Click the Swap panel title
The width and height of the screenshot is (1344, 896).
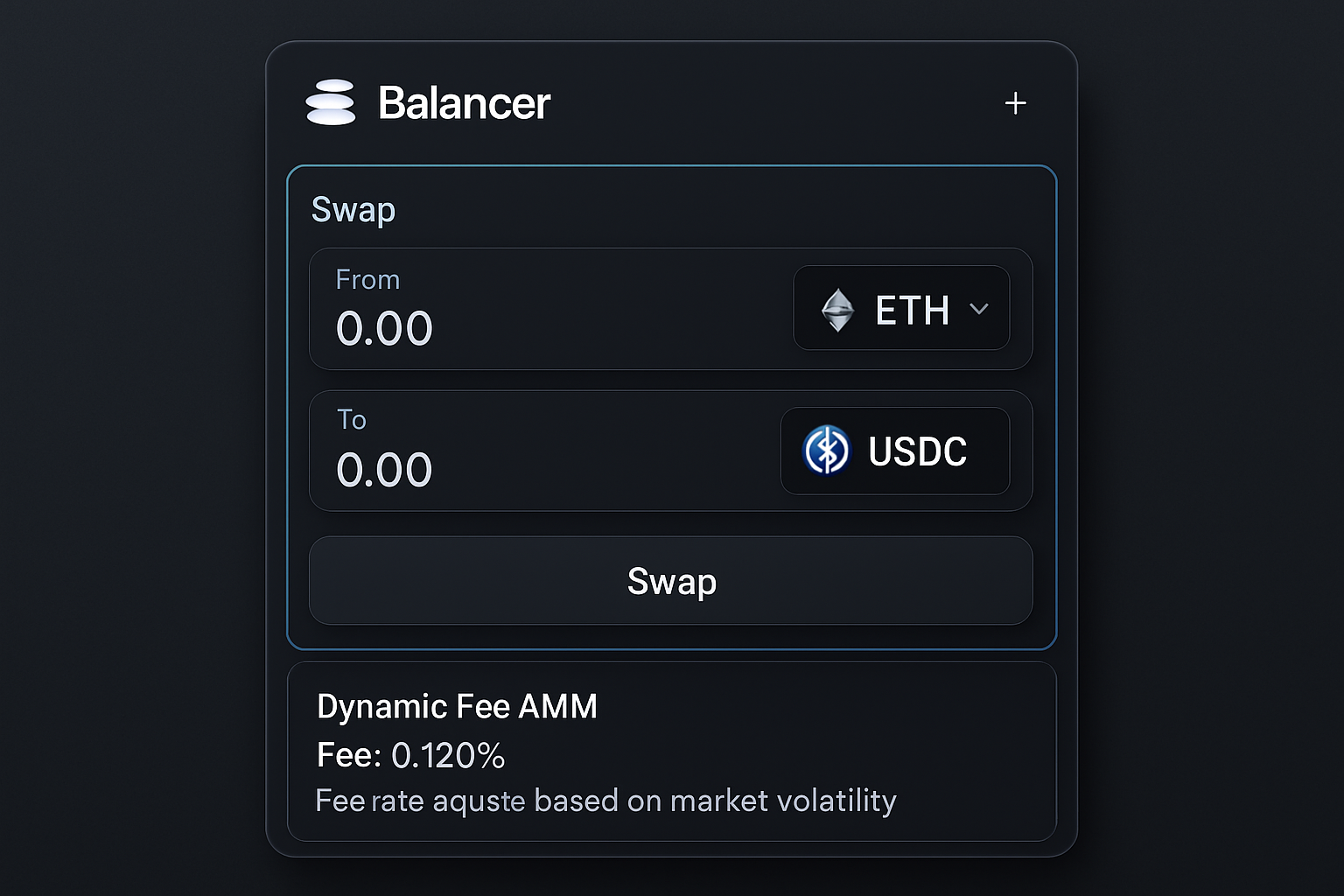pyautogui.click(x=353, y=210)
